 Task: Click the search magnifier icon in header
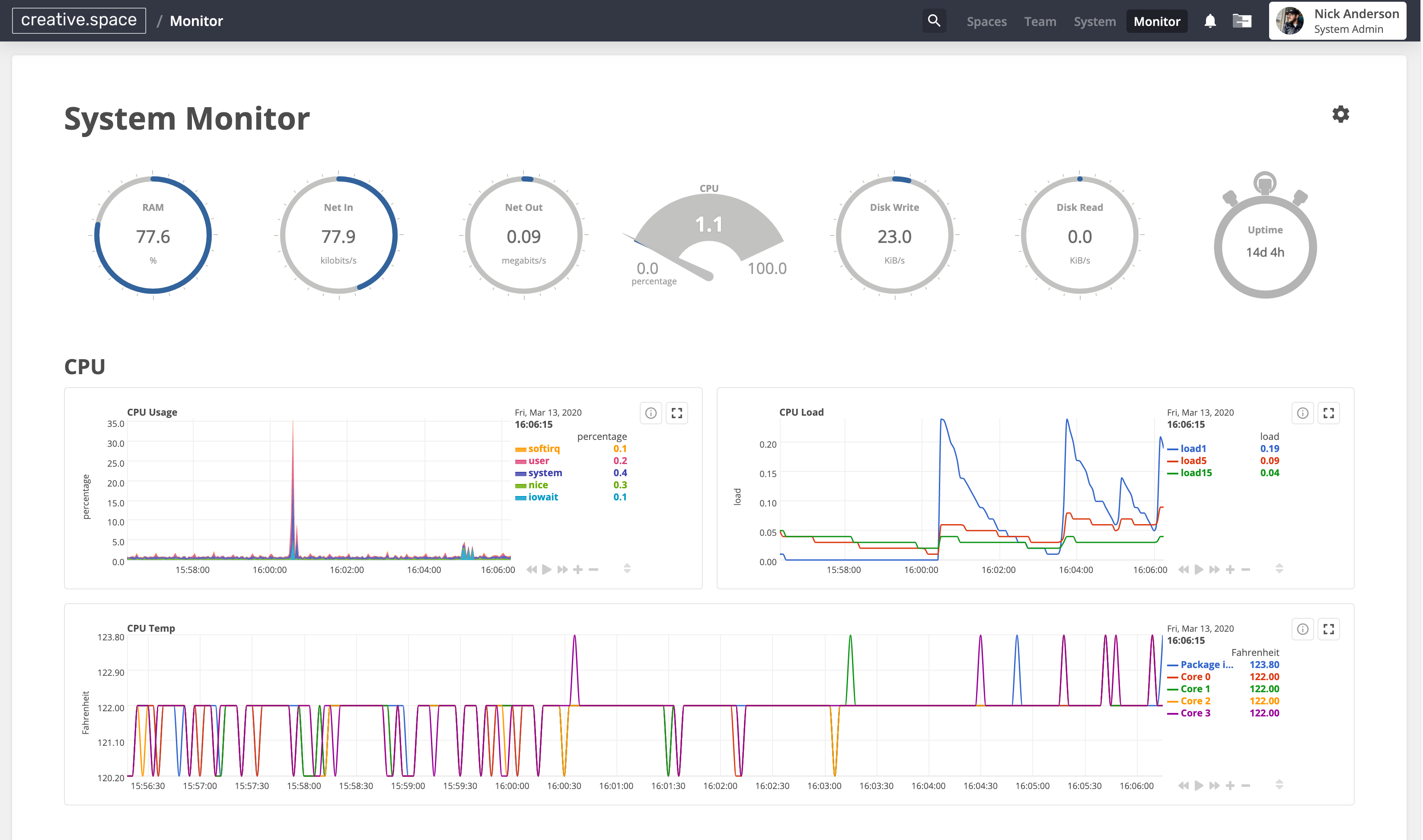click(934, 21)
